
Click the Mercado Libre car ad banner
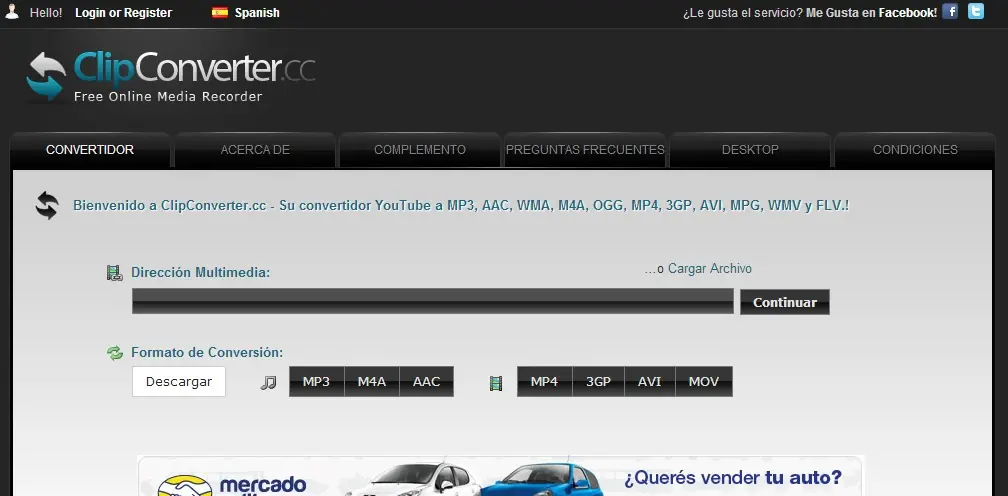tap(500, 476)
